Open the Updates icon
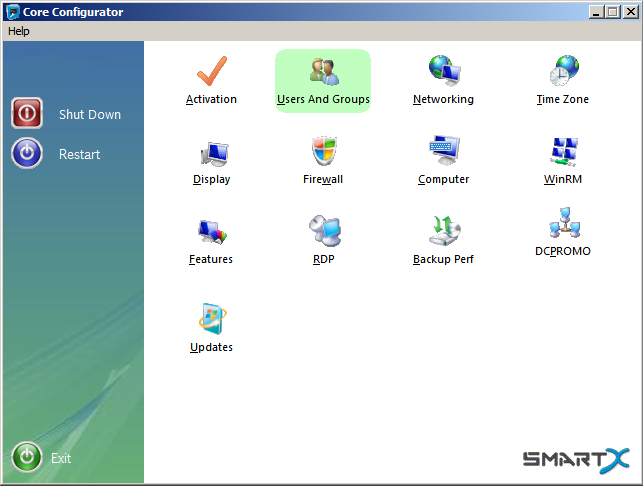This screenshot has height=486, width=643. click(x=212, y=319)
